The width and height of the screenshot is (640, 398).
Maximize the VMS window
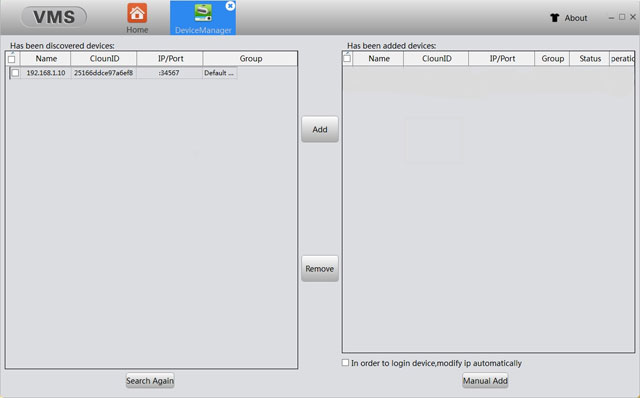[622, 17]
